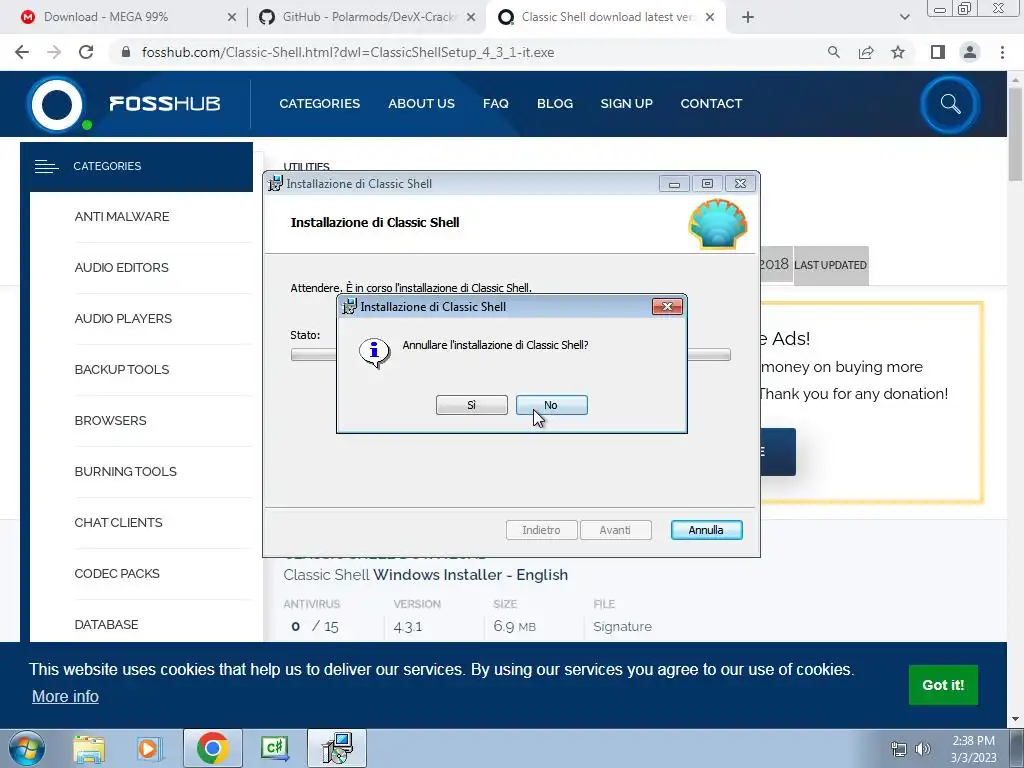Go back in Chrome browser
This screenshot has height=768, width=1024.
click(x=22, y=52)
